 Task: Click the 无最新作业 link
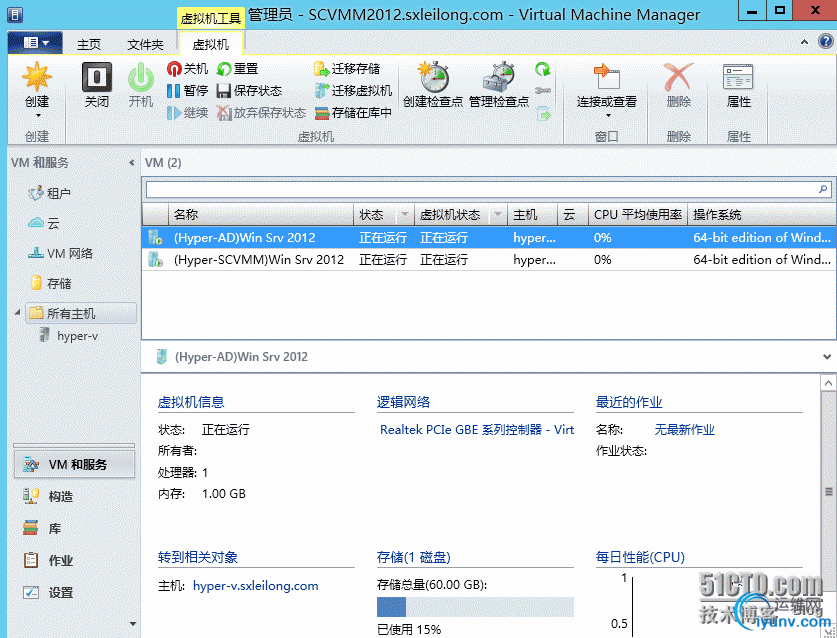click(x=684, y=430)
